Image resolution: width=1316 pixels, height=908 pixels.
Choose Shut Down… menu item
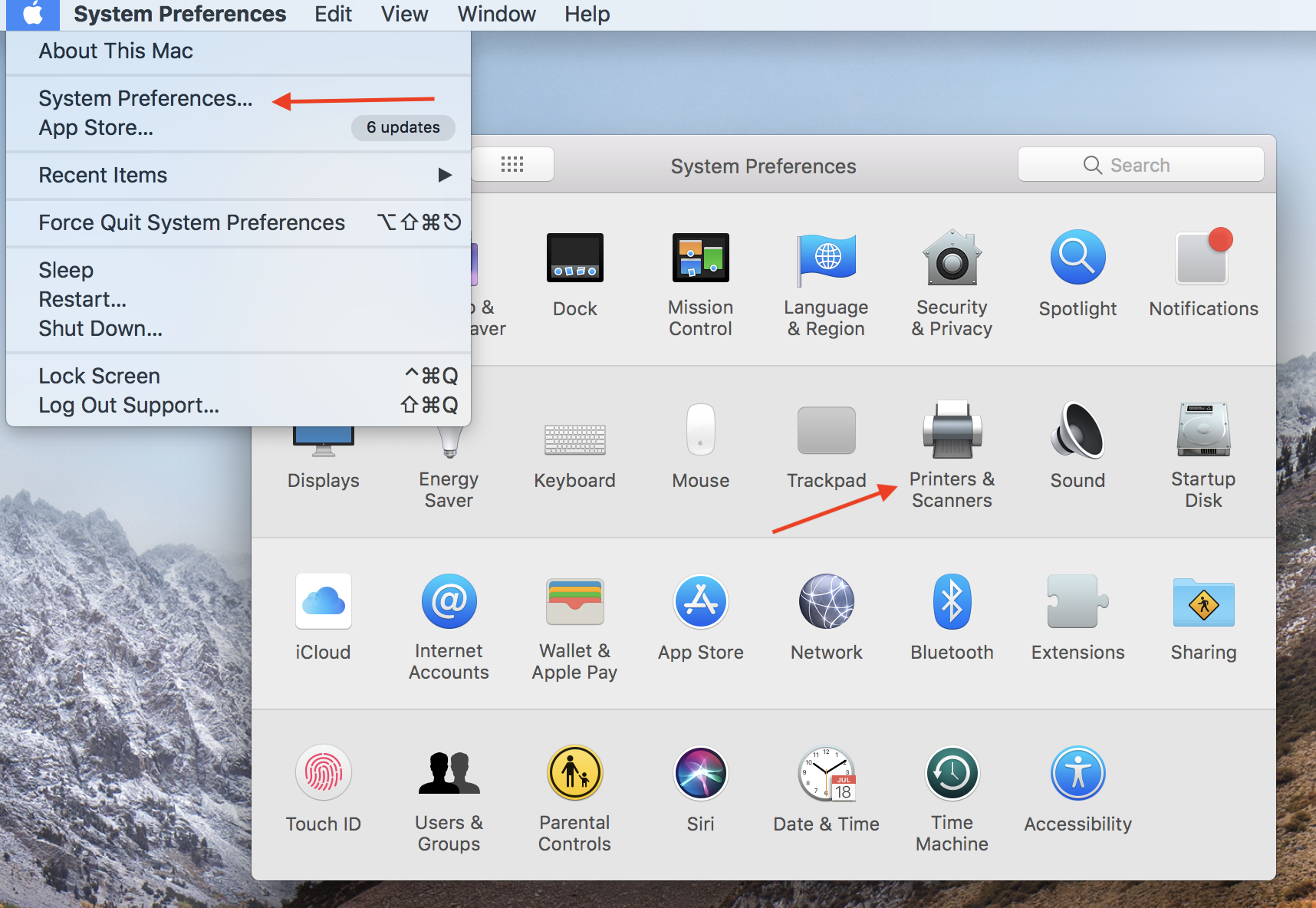pyautogui.click(x=239, y=328)
